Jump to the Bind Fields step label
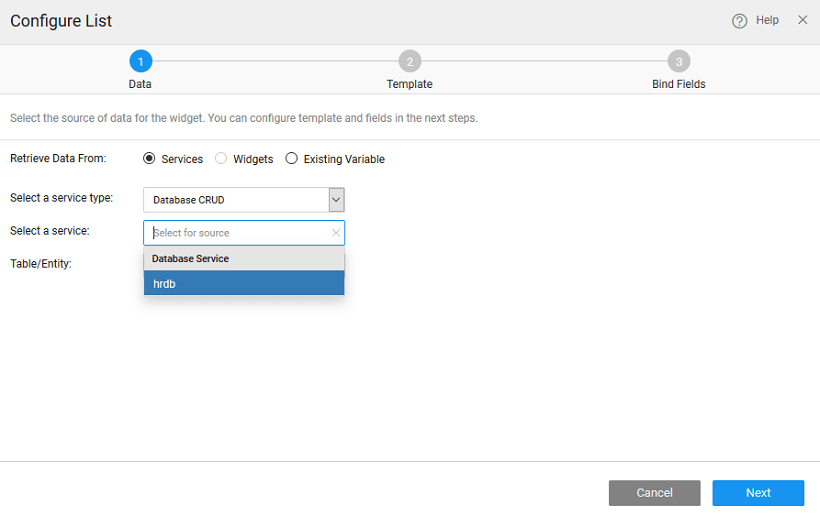Screen dimensions: 820x516 coord(678,85)
